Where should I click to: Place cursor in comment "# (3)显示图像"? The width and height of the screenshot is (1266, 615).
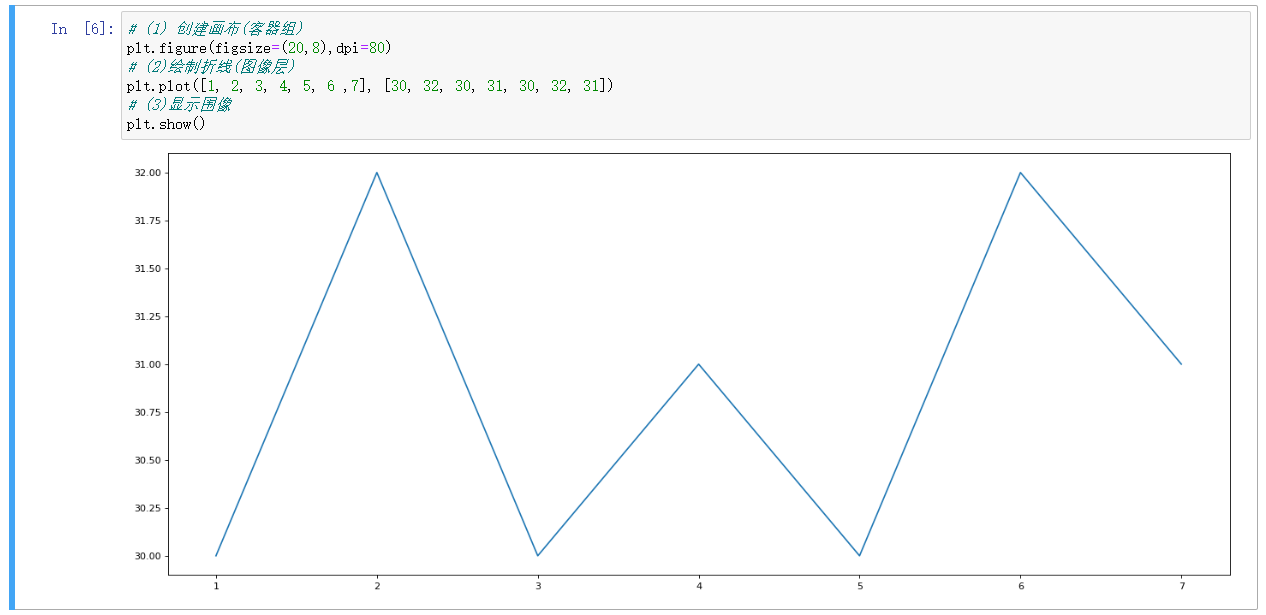(179, 105)
